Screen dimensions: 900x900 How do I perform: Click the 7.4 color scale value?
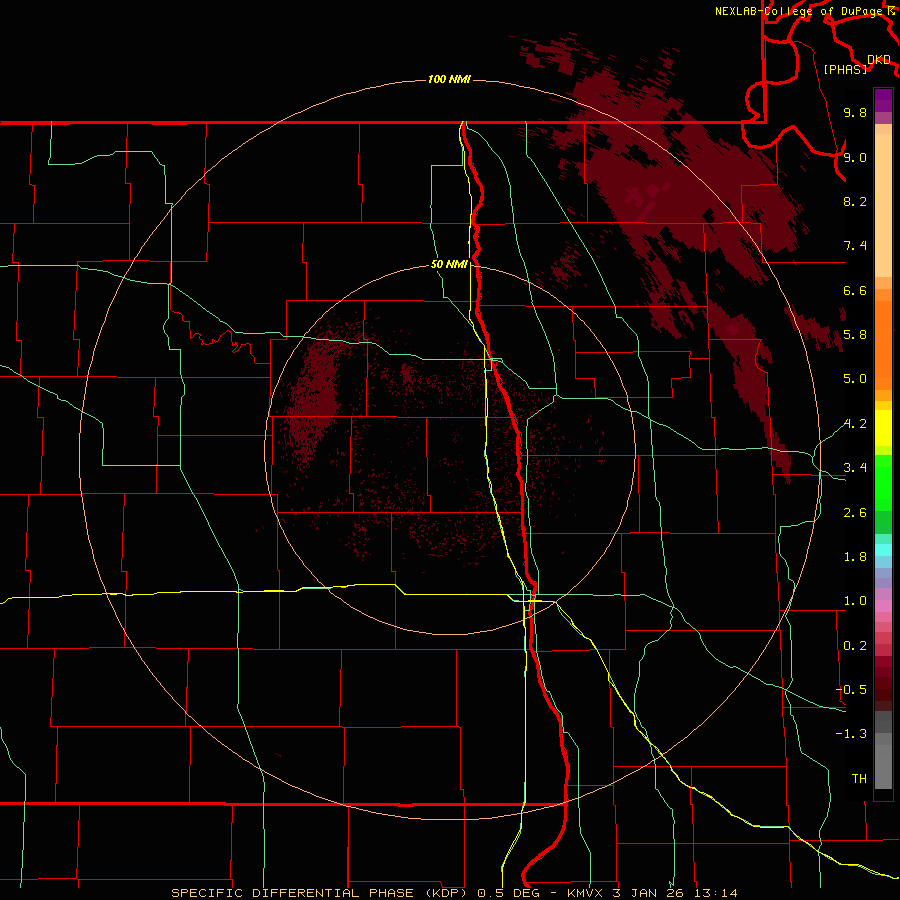[x=855, y=246]
